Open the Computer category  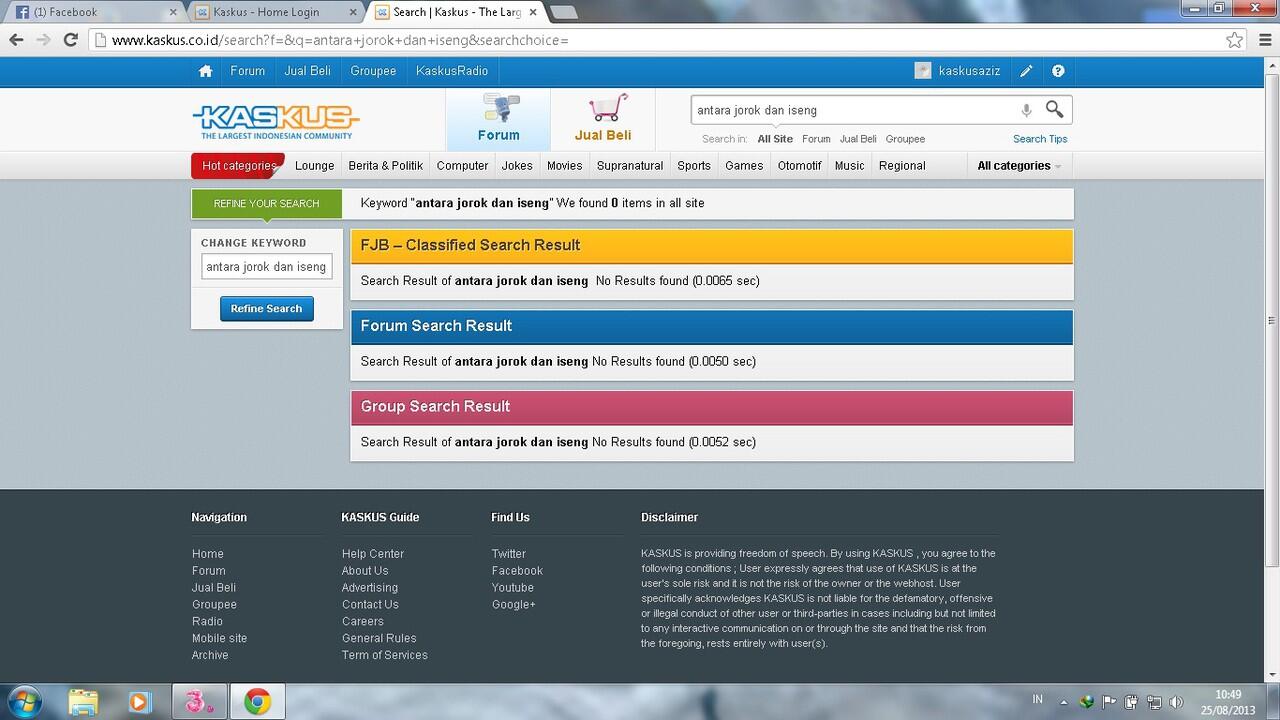(x=462, y=166)
